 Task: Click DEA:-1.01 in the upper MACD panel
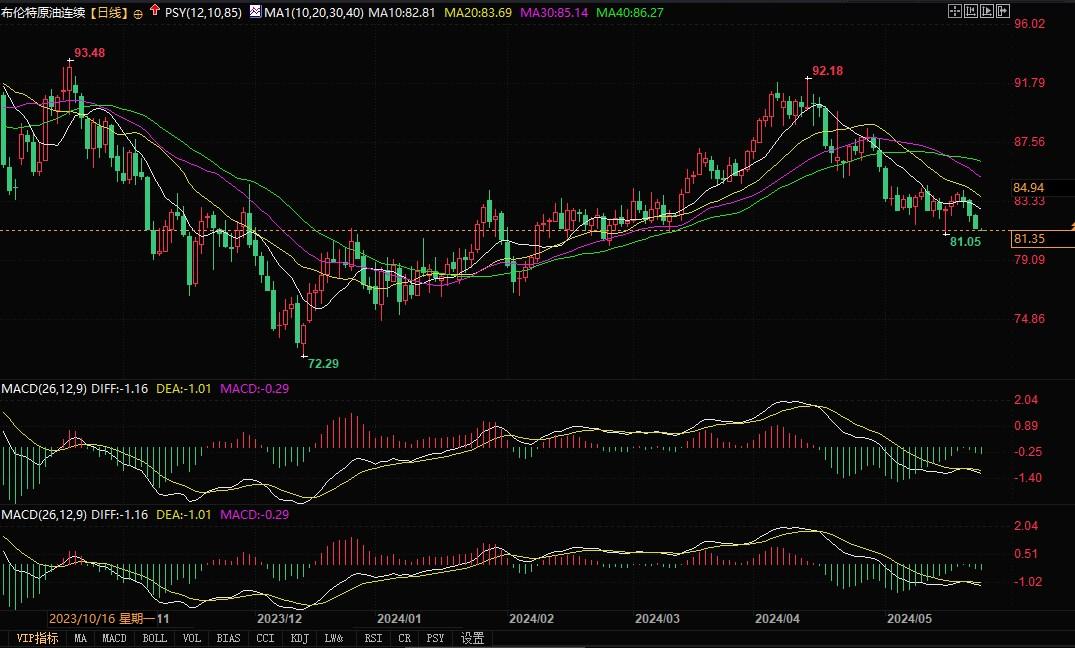tap(184, 389)
